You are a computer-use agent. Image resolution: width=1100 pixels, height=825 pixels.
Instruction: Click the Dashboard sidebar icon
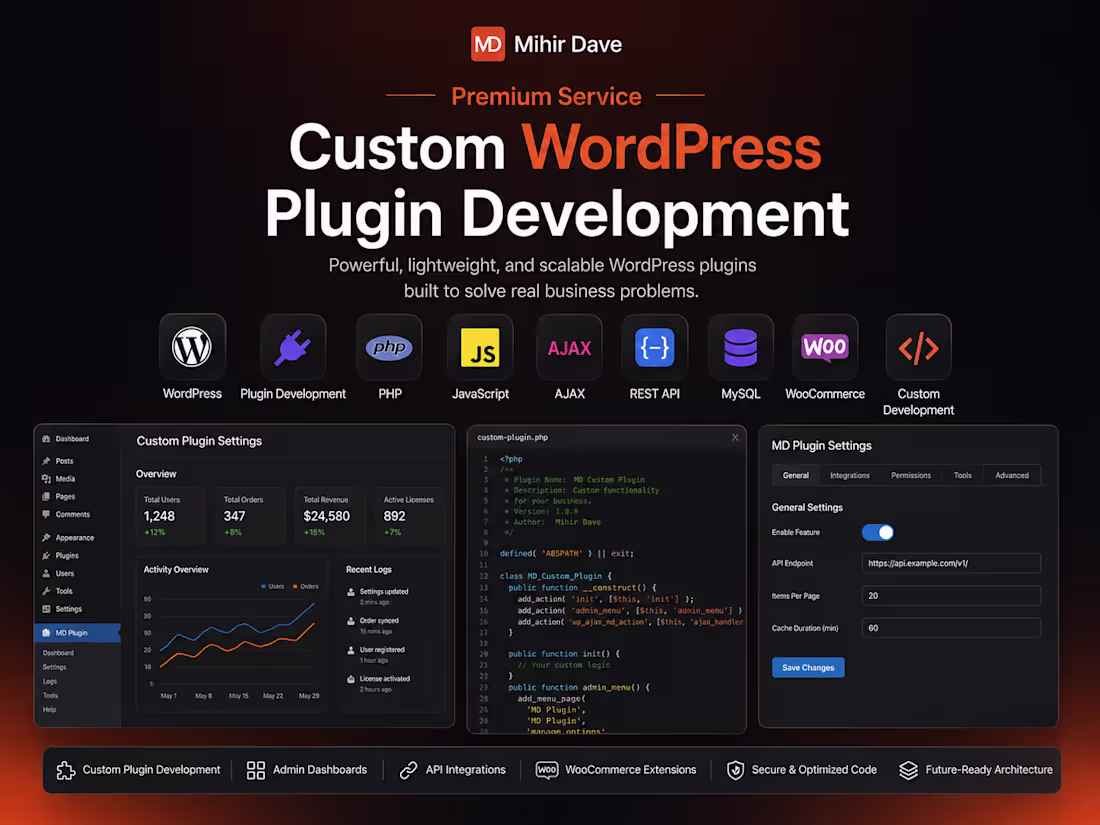[x=46, y=439]
